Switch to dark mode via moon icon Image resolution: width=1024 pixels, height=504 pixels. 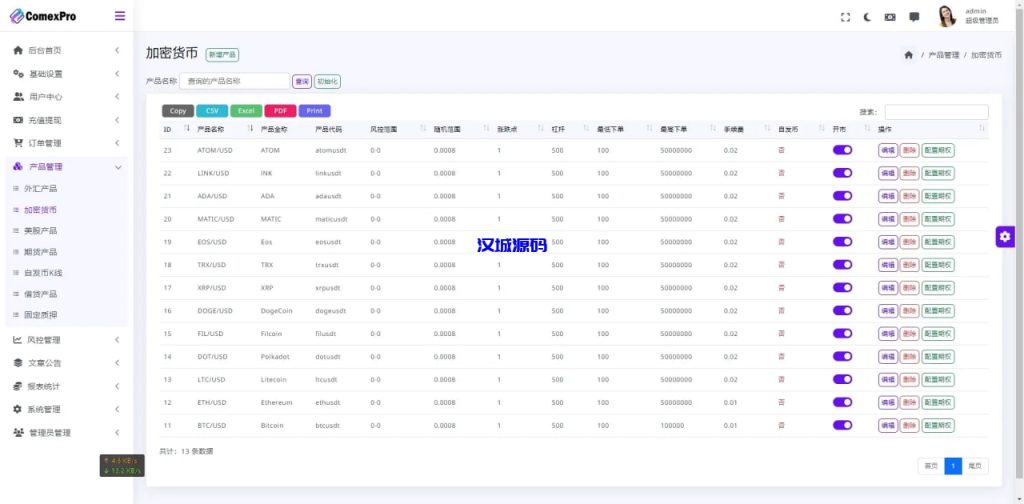(x=867, y=17)
